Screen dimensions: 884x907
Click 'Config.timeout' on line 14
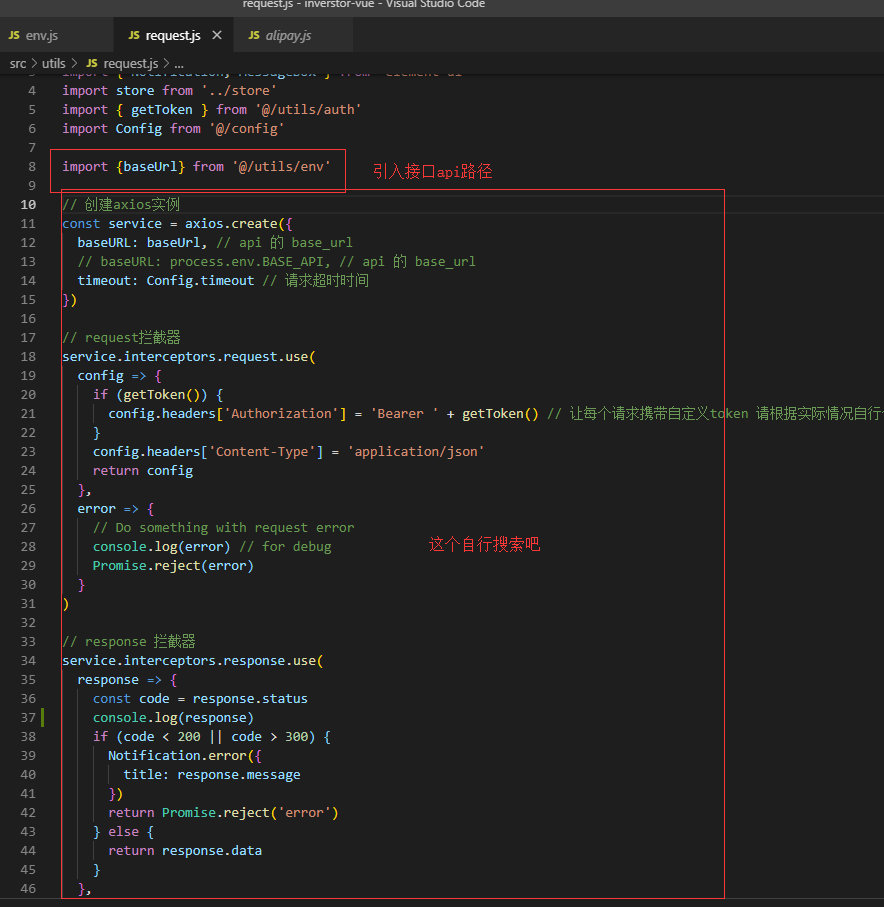coord(200,281)
